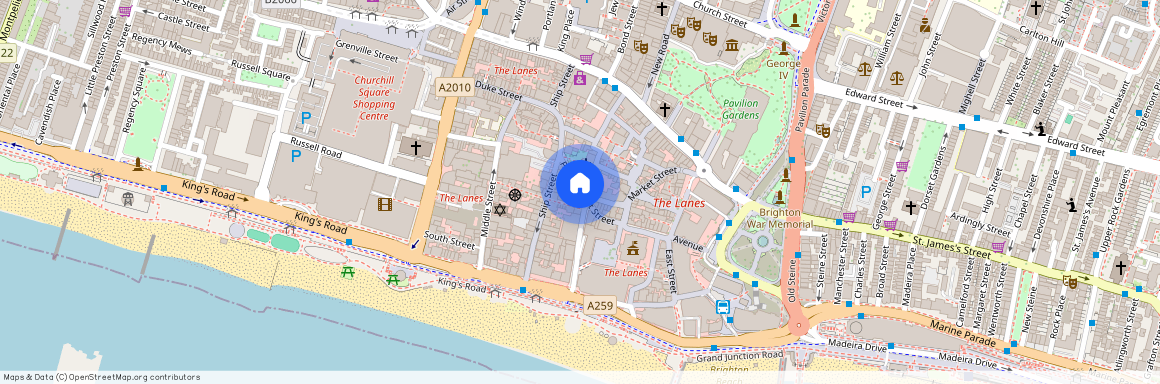
Task: Click The Lanes label above Duke Street
Action: [x=515, y=70]
